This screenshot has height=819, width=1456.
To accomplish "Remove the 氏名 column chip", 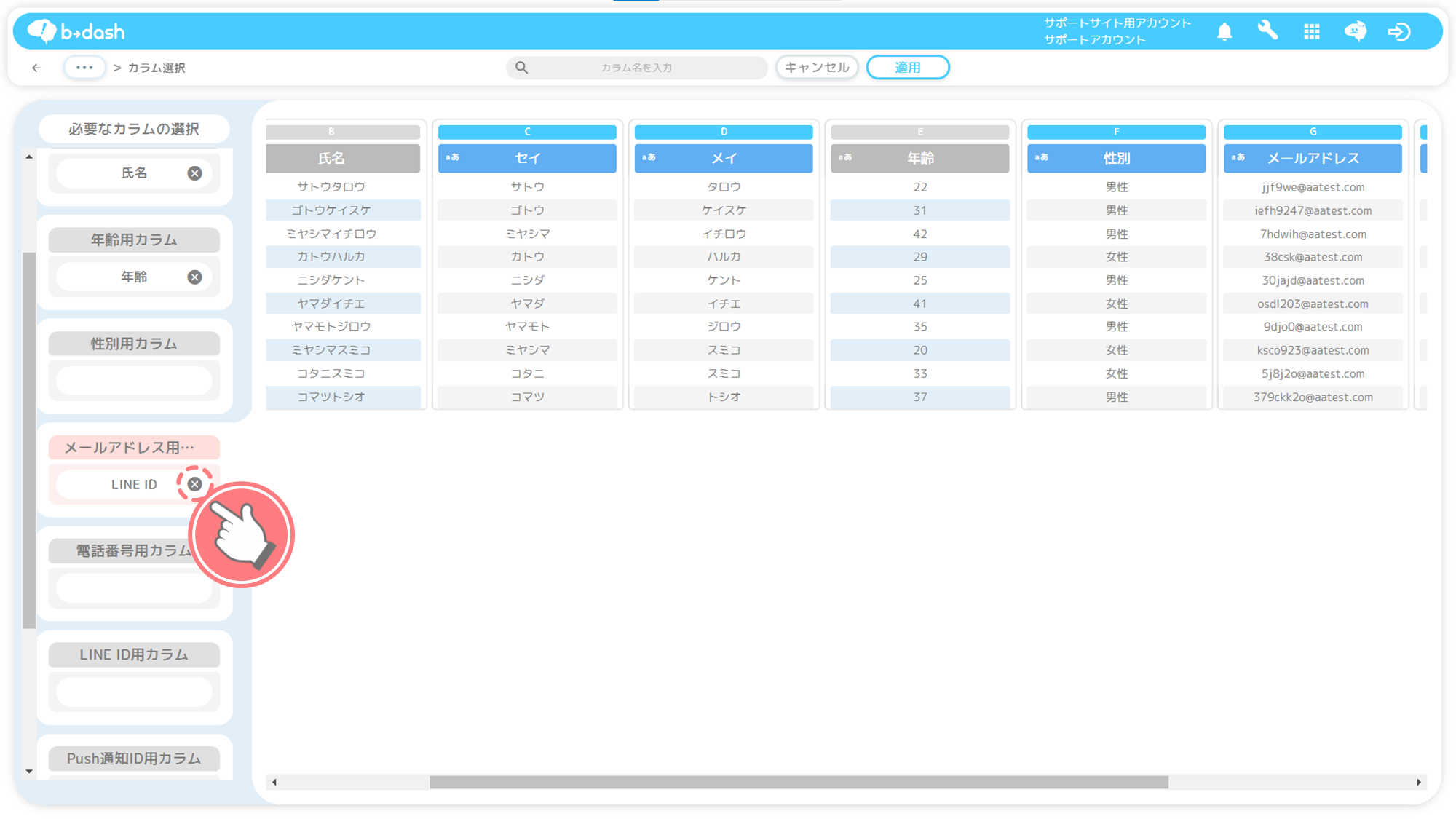I will (194, 173).
